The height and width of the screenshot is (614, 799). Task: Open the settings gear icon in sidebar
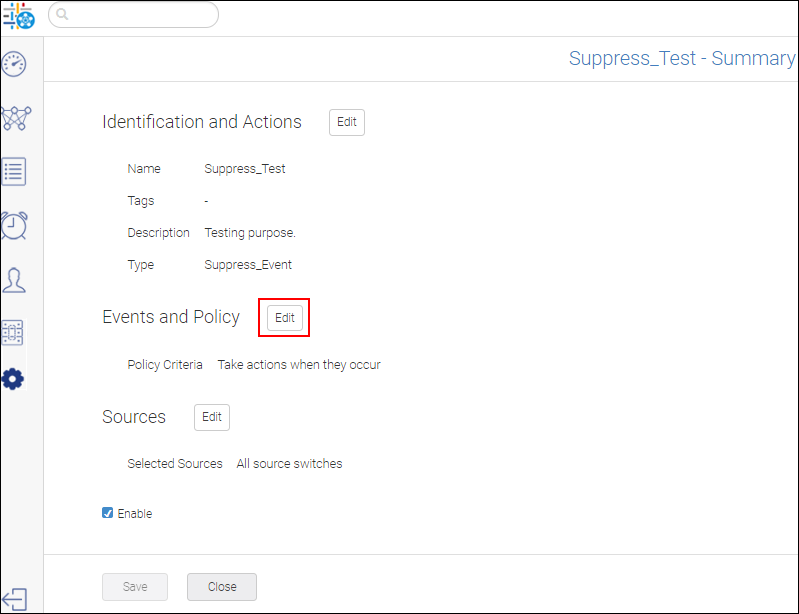pos(13,379)
